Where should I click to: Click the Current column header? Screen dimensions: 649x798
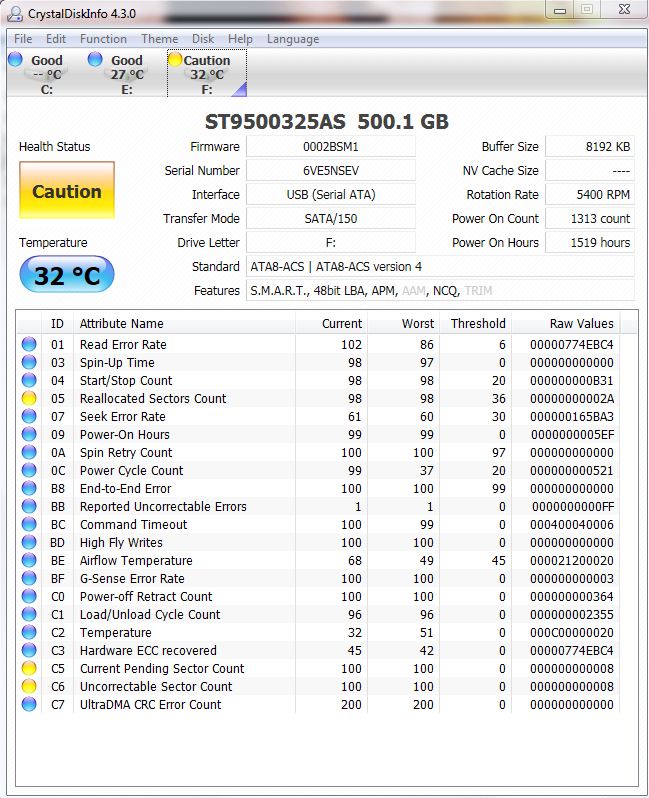point(331,323)
